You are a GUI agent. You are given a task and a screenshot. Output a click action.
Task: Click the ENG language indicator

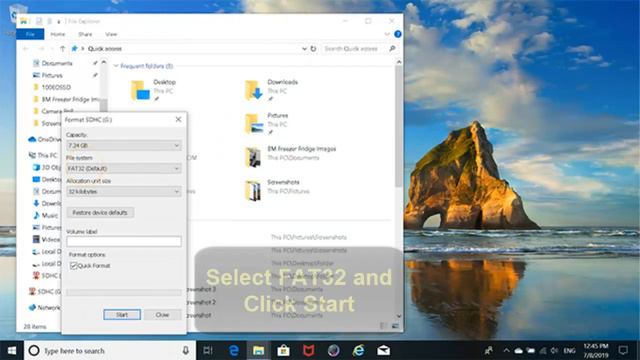pos(569,351)
